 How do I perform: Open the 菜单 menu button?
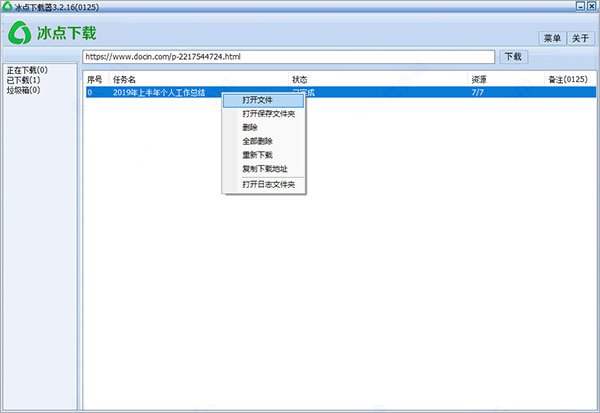tap(552, 38)
